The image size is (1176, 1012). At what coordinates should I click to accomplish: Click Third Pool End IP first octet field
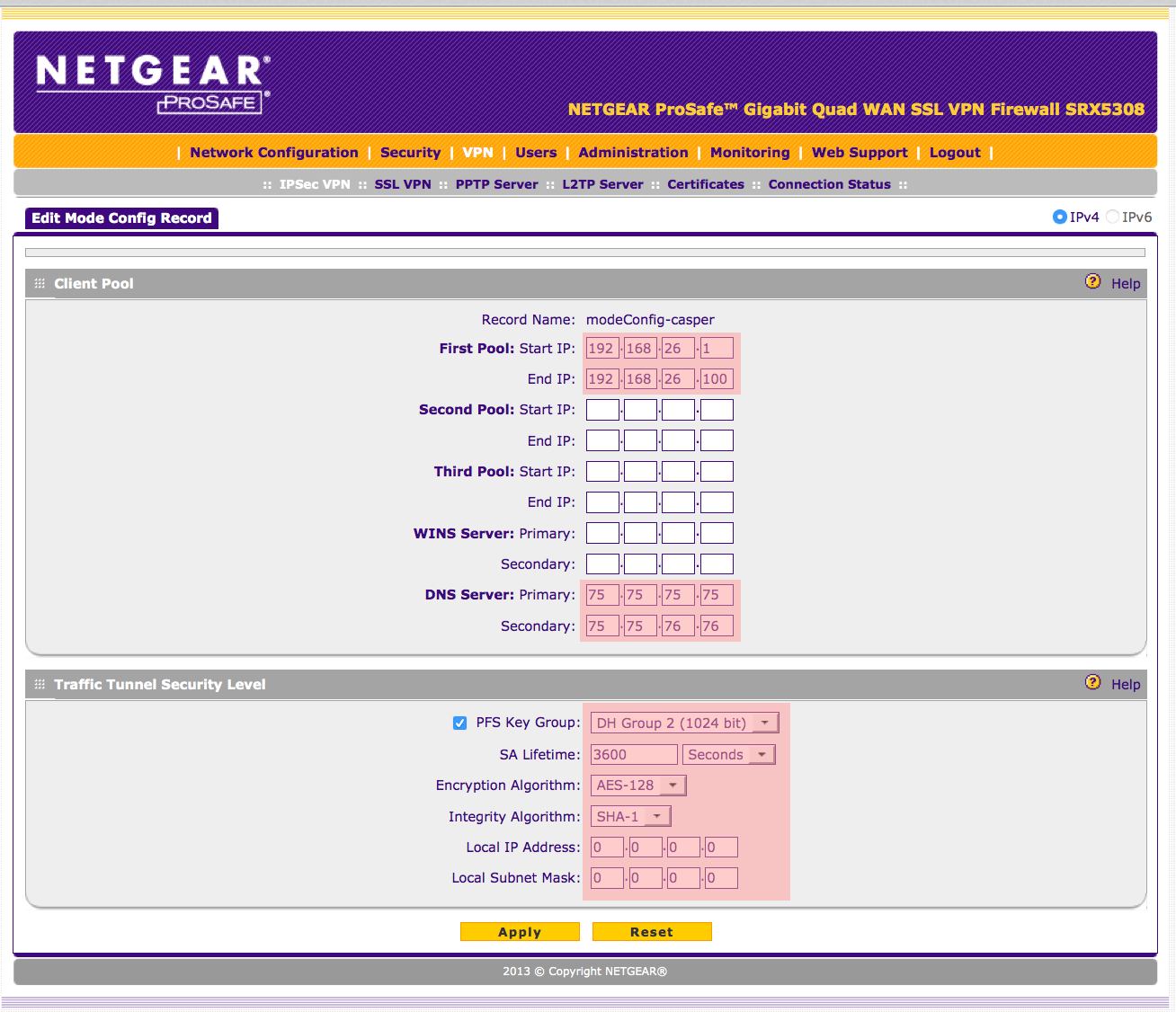[602, 502]
